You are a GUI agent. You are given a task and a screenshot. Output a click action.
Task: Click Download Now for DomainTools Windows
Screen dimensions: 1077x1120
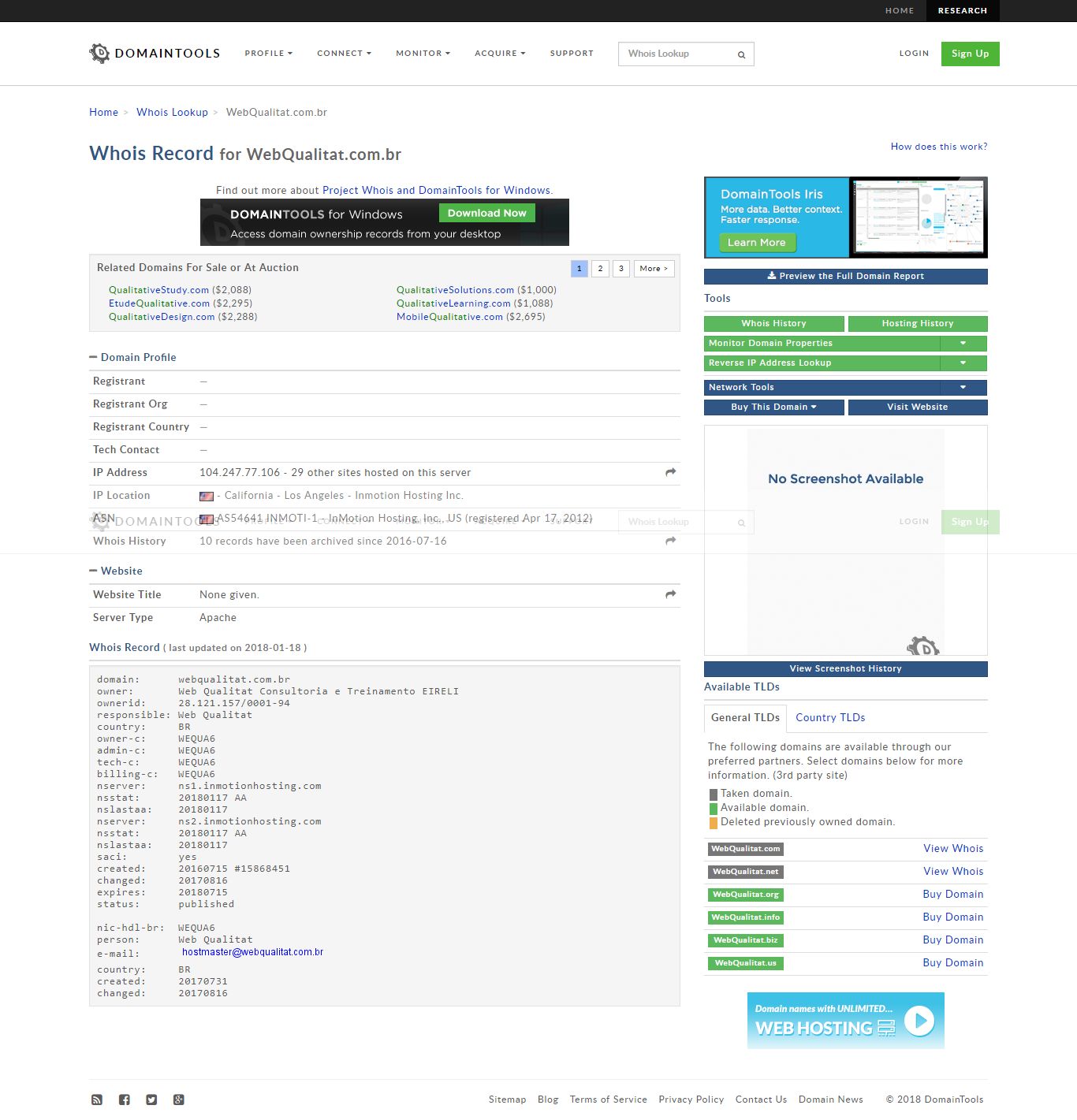pos(487,213)
